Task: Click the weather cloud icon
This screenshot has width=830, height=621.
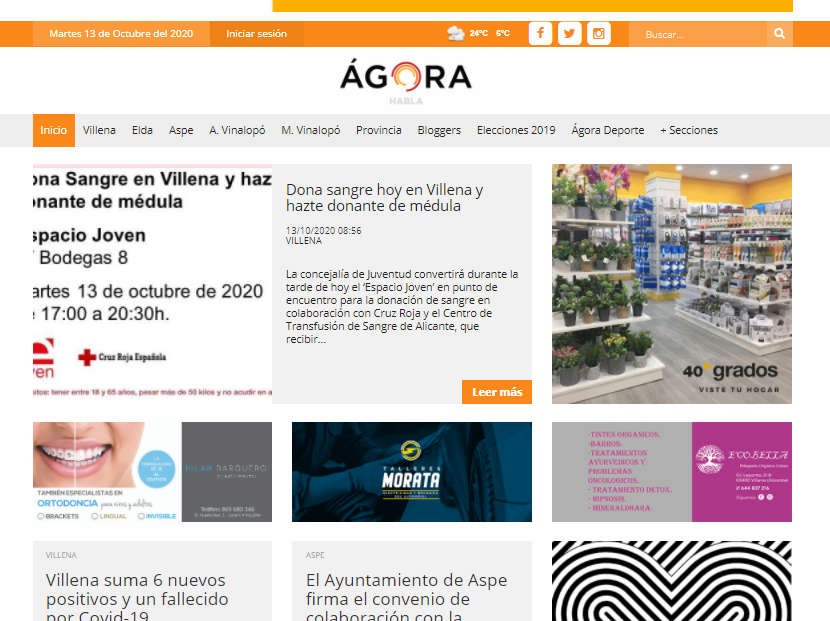Action: coord(455,33)
